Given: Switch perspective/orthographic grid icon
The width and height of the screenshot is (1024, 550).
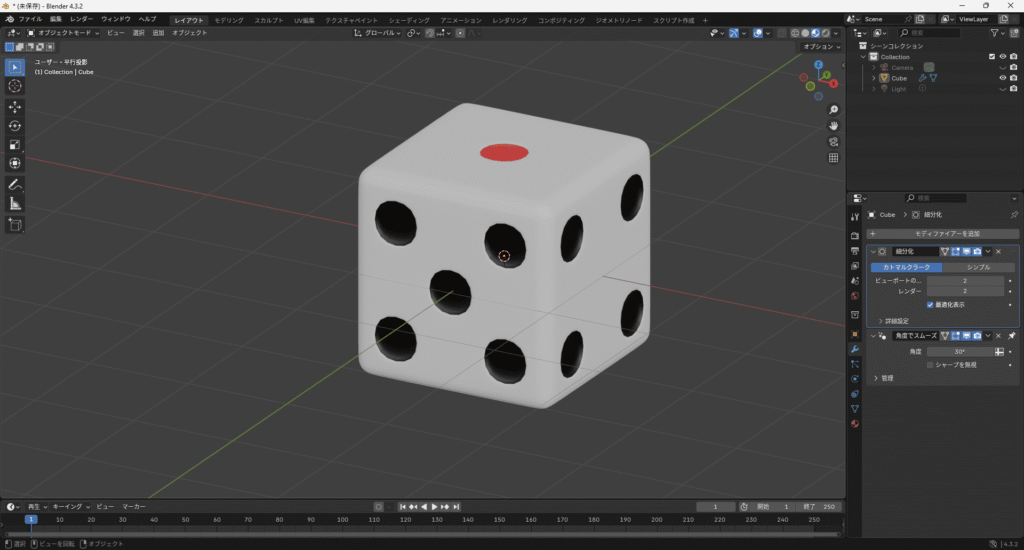Looking at the screenshot, I should 833,157.
